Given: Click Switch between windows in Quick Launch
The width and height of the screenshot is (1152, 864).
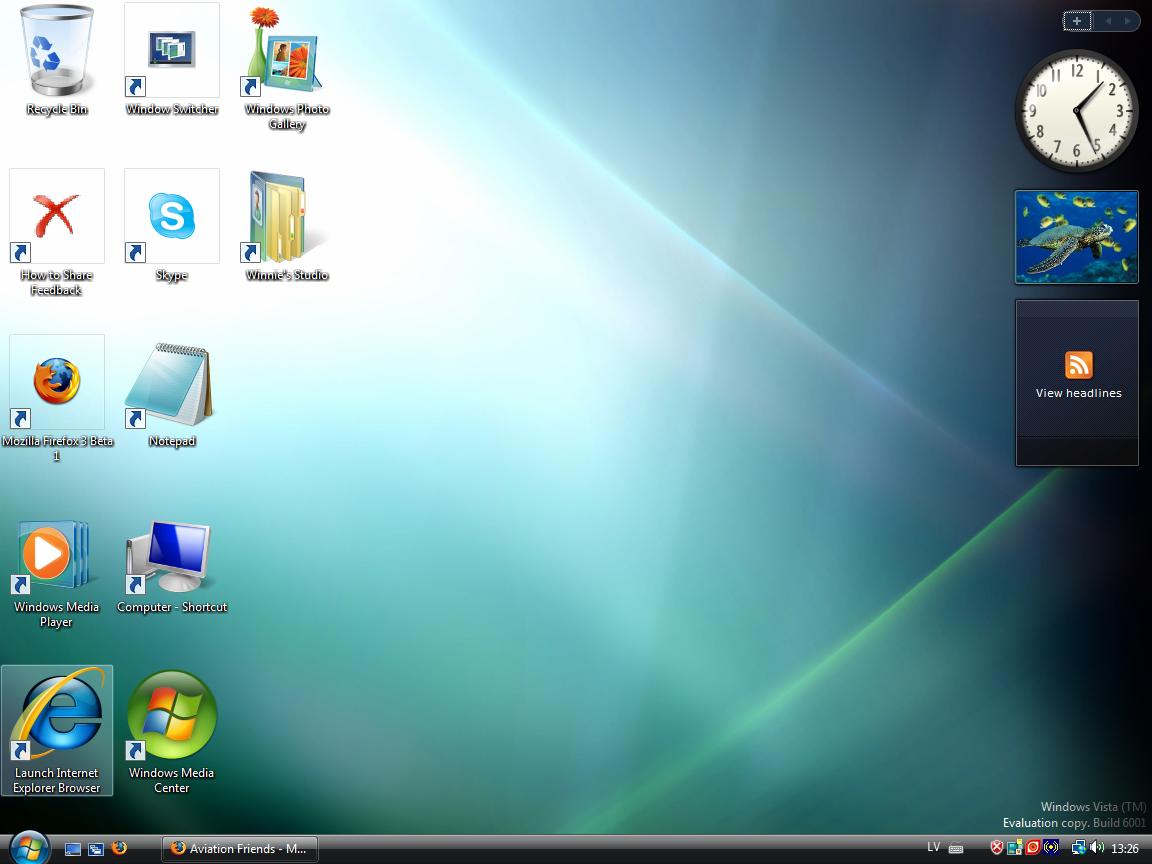Looking at the screenshot, I should 96,849.
